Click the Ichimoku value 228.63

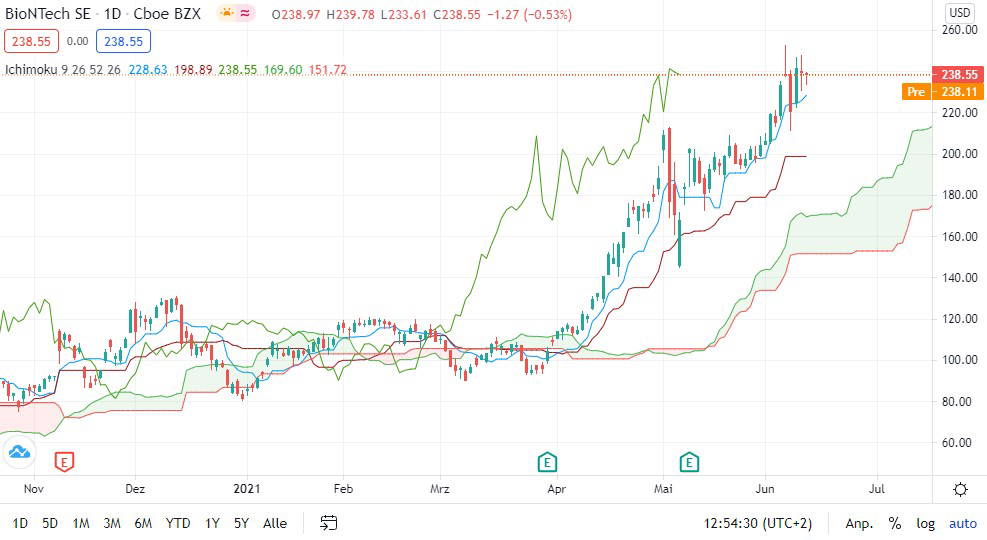click(148, 69)
